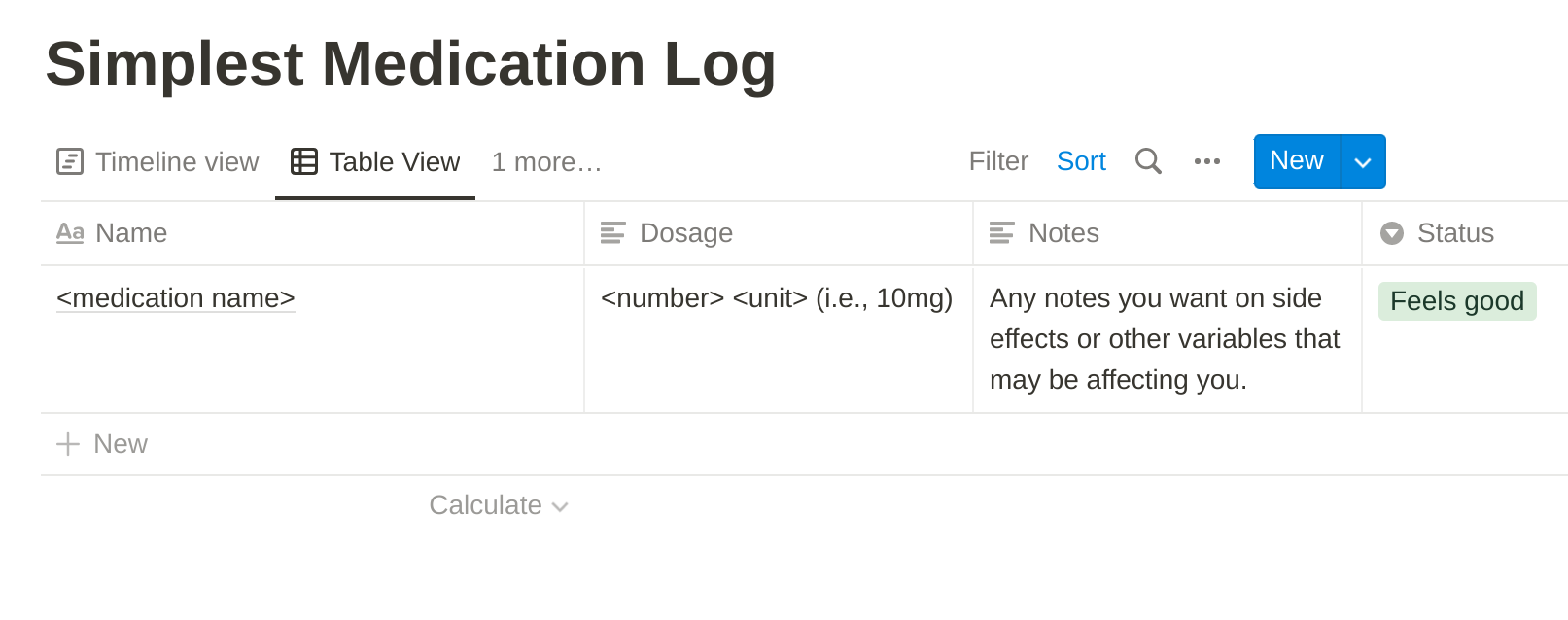Click the plus icon to add row
1568x620 pixels.
pyautogui.click(x=68, y=444)
